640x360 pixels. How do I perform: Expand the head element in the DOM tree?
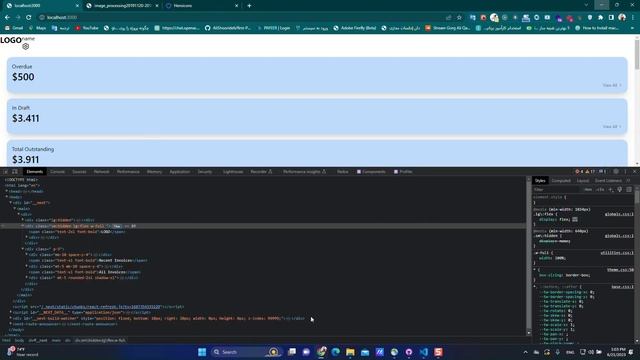click(7, 191)
